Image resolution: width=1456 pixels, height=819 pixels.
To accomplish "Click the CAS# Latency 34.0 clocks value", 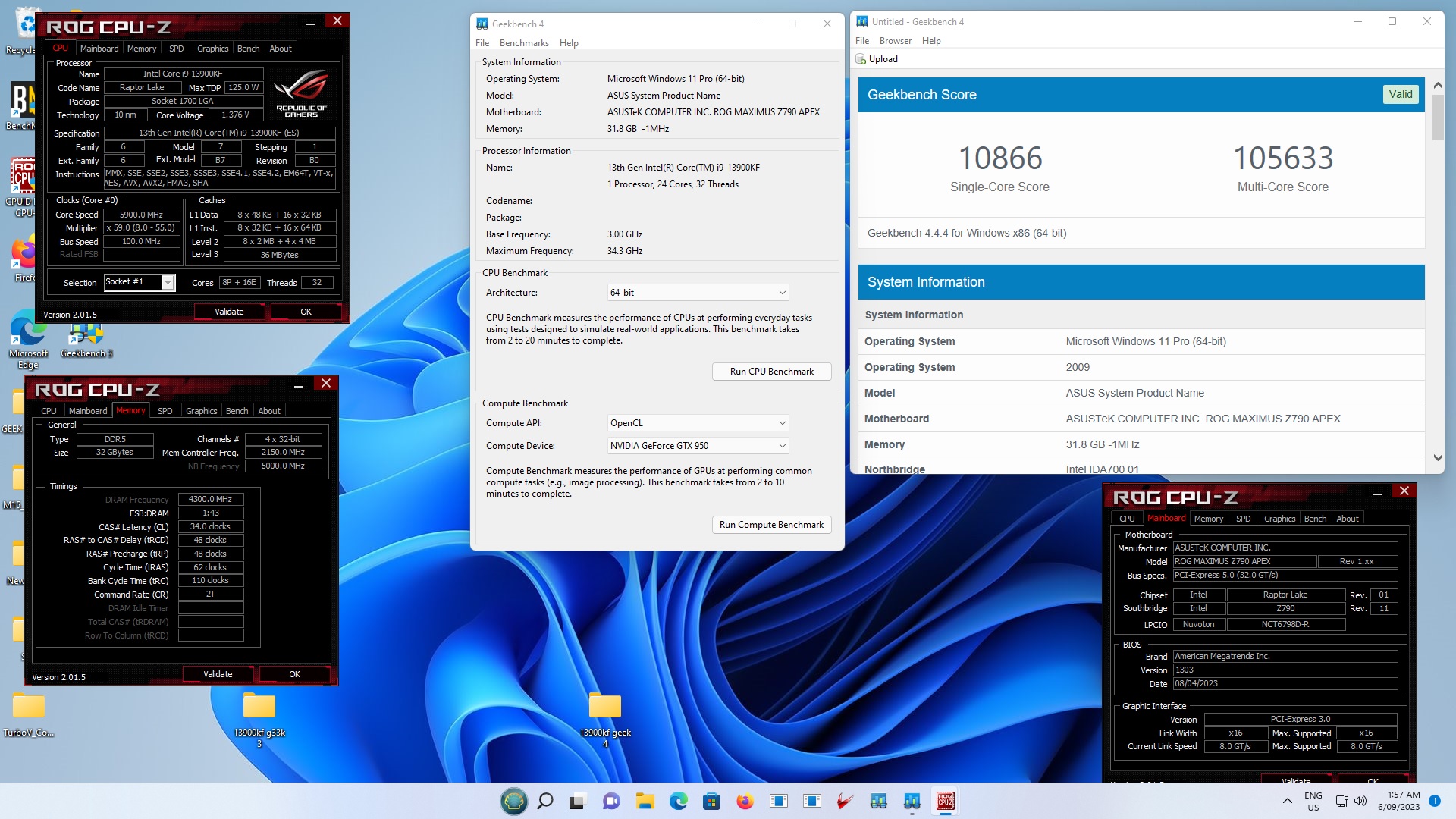I will point(211,526).
